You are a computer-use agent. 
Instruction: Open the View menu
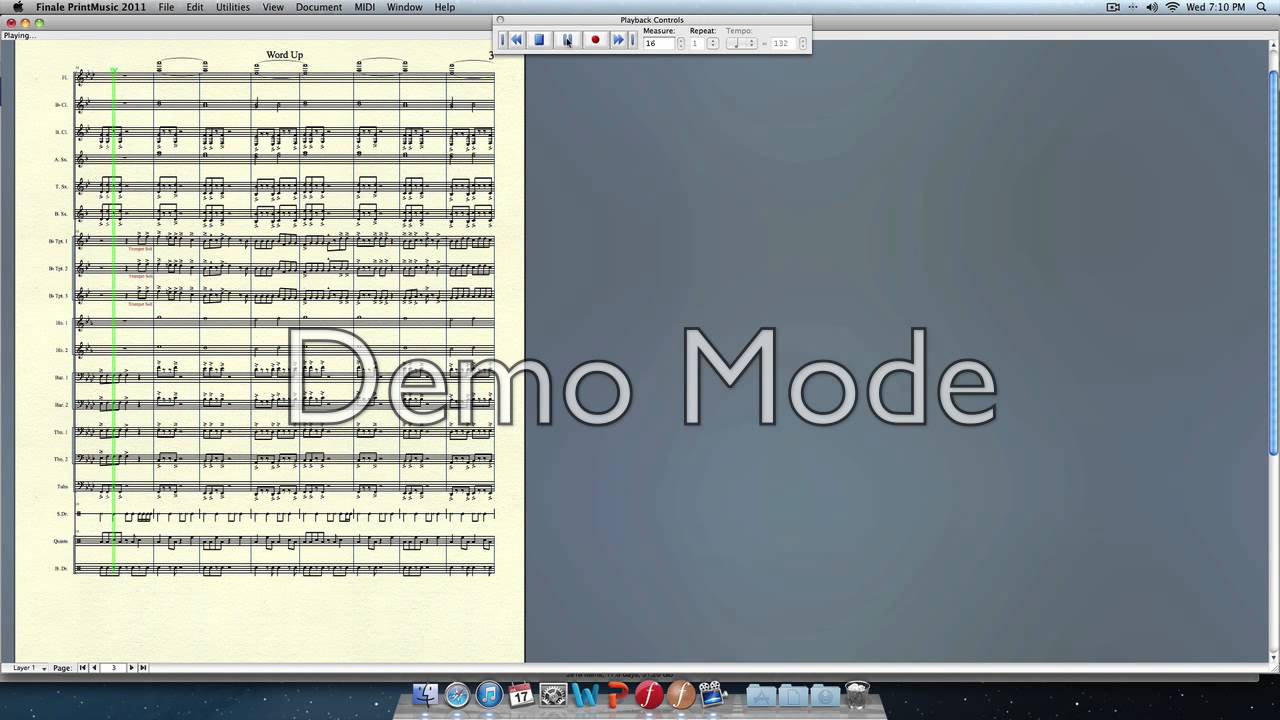(x=273, y=7)
